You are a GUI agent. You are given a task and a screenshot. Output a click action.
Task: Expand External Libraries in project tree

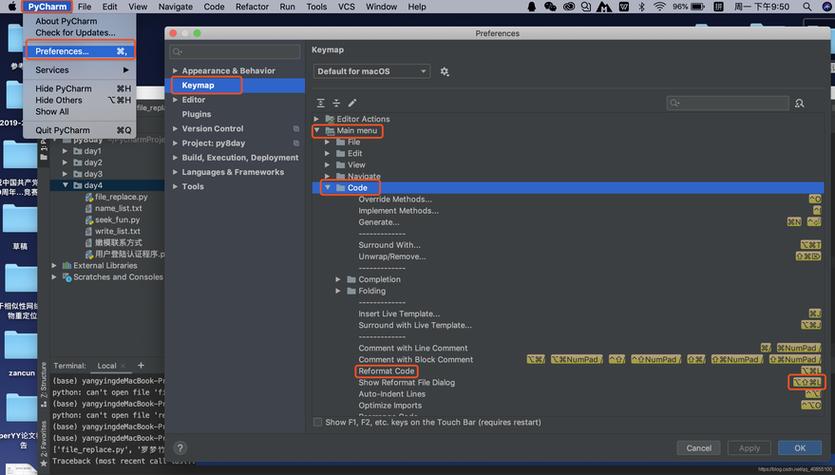[x=54, y=265]
